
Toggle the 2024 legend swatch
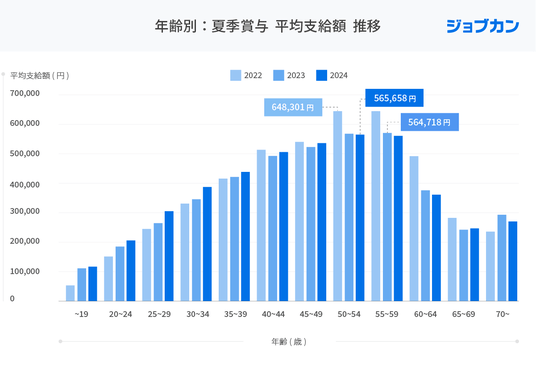click(322, 75)
